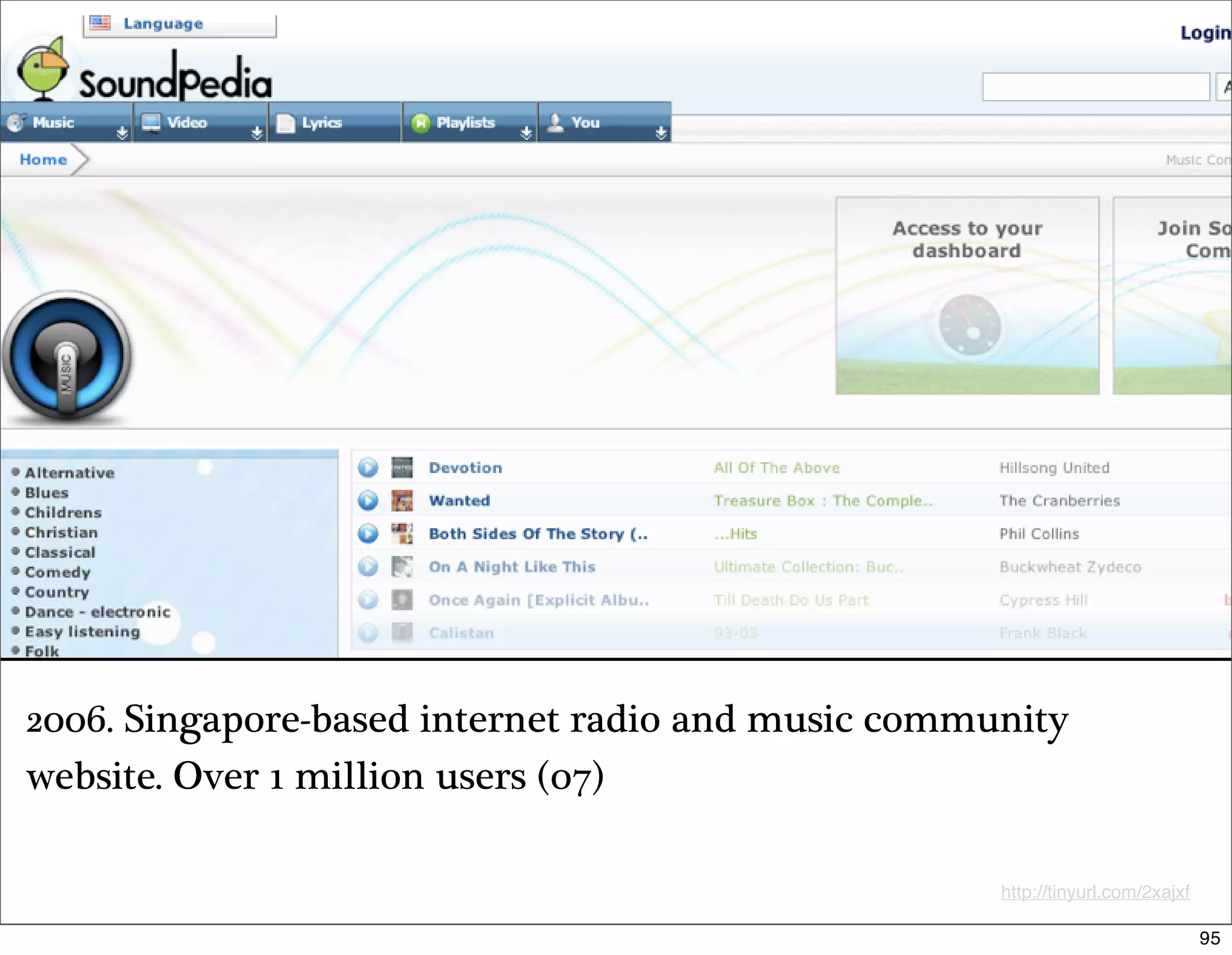Select the Easy listening genre
This screenshot has height=955, width=1232.
point(82,632)
